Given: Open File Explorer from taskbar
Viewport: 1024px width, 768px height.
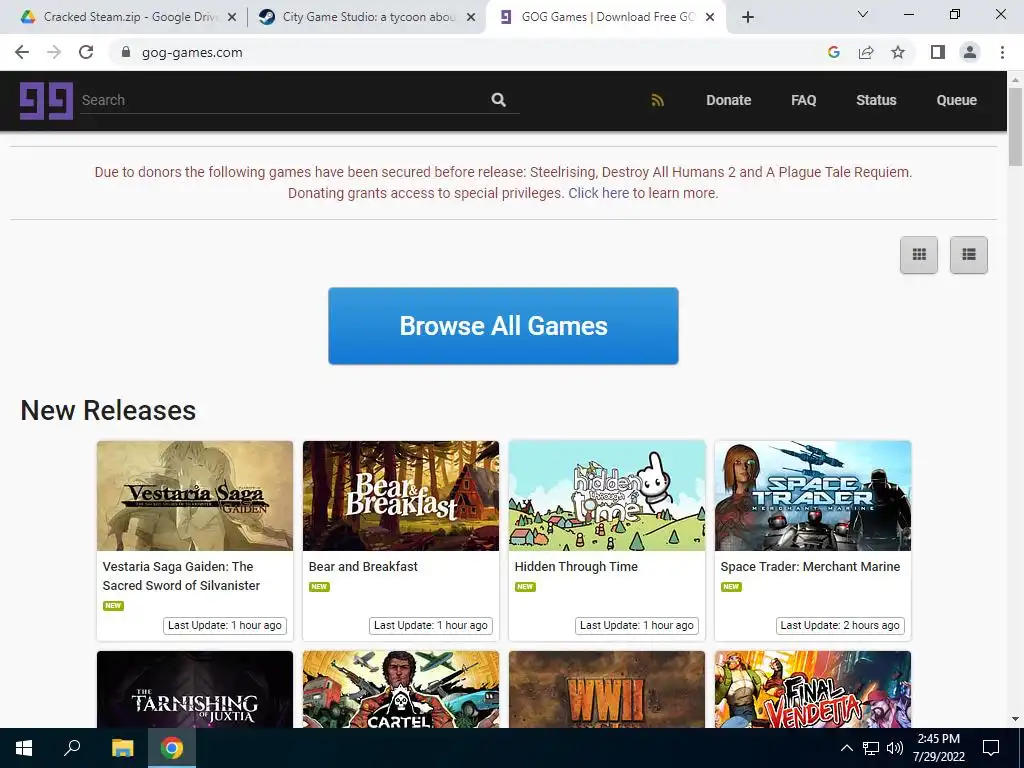Looking at the screenshot, I should [122, 748].
